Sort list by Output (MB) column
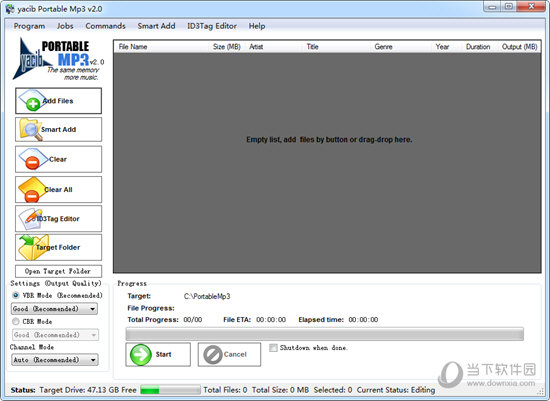The width and height of the screenshot is (550, 401). point(519,47)
